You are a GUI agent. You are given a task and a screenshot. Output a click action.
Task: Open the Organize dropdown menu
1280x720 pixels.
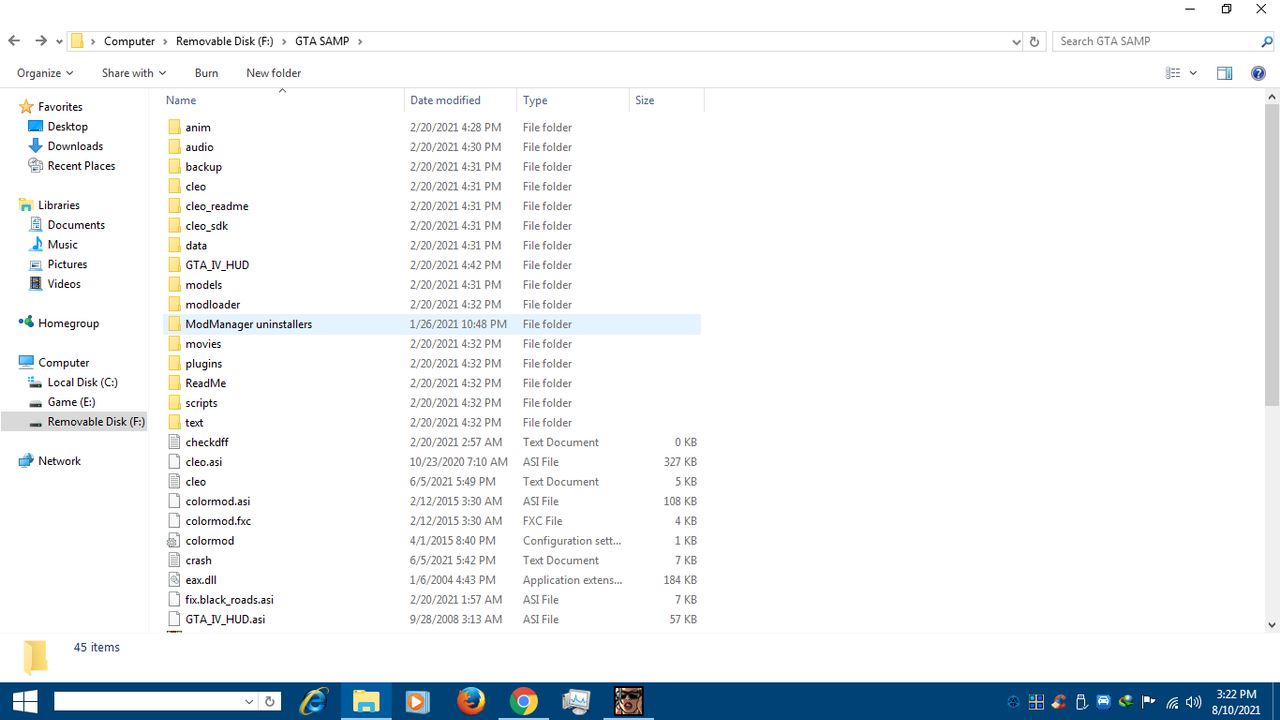click(x=45, y=73)
